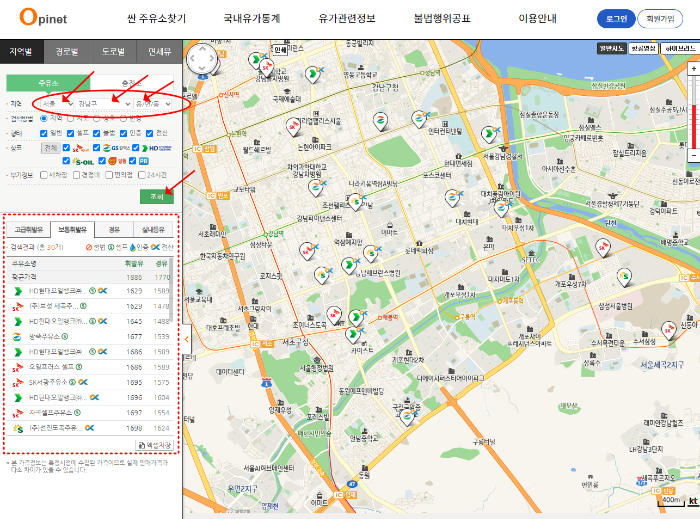Uncheck the SK brand checkbox

pos(67,148)
